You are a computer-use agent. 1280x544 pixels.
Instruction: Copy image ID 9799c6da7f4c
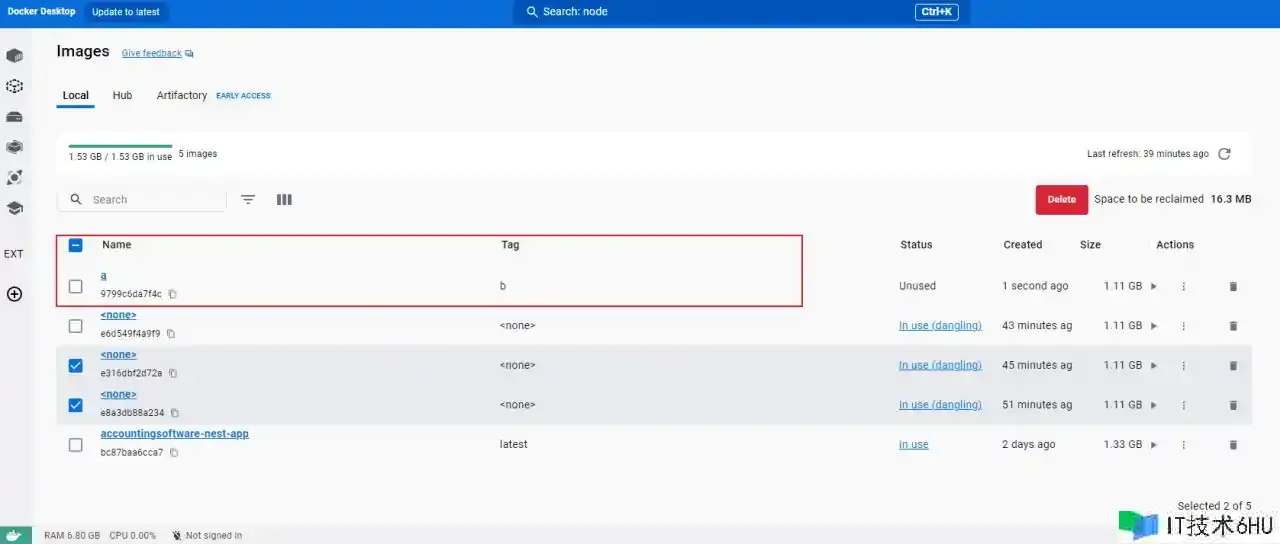tap(173, 294)
